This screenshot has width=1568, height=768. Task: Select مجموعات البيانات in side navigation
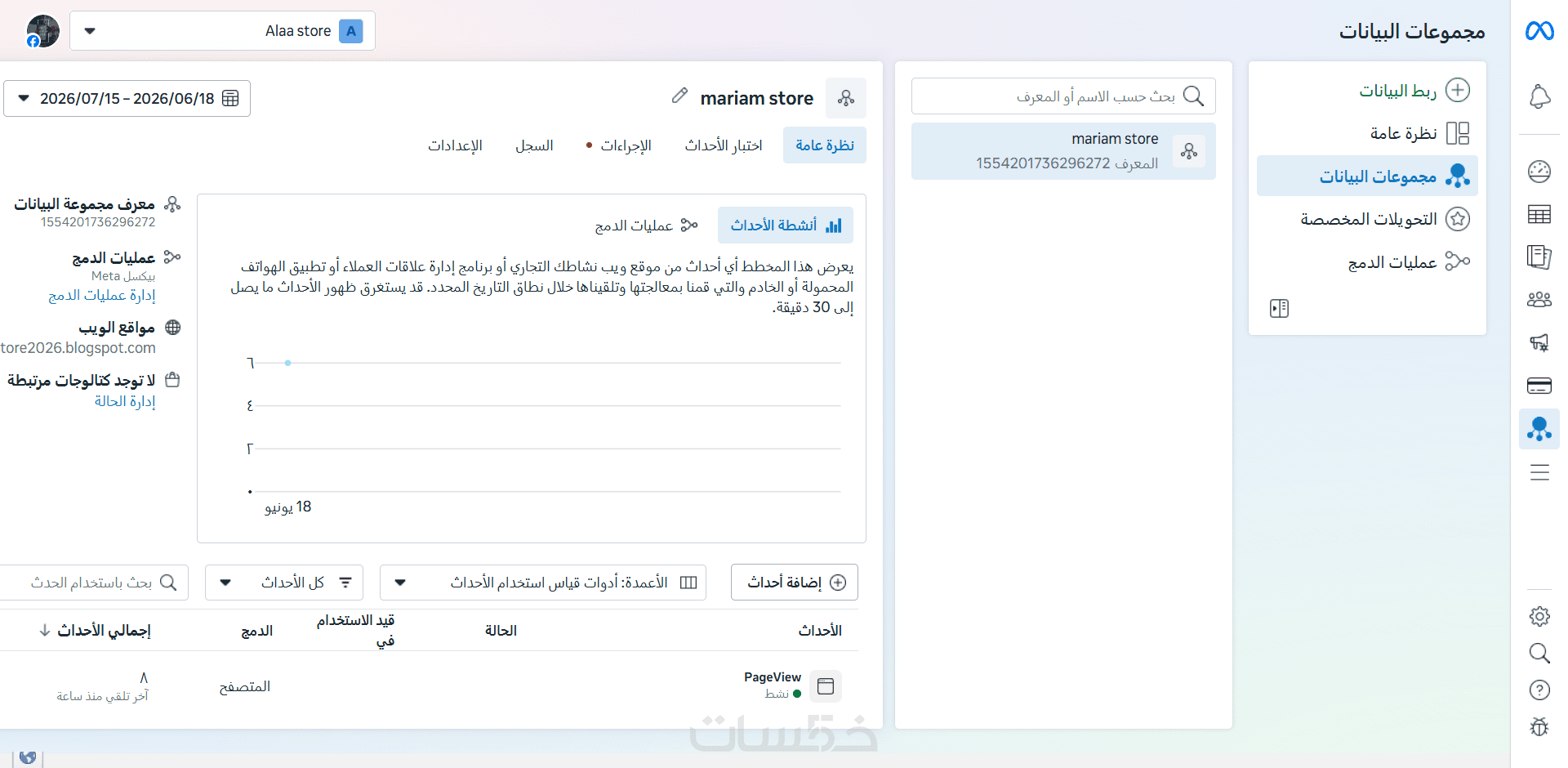(1367, 176)
